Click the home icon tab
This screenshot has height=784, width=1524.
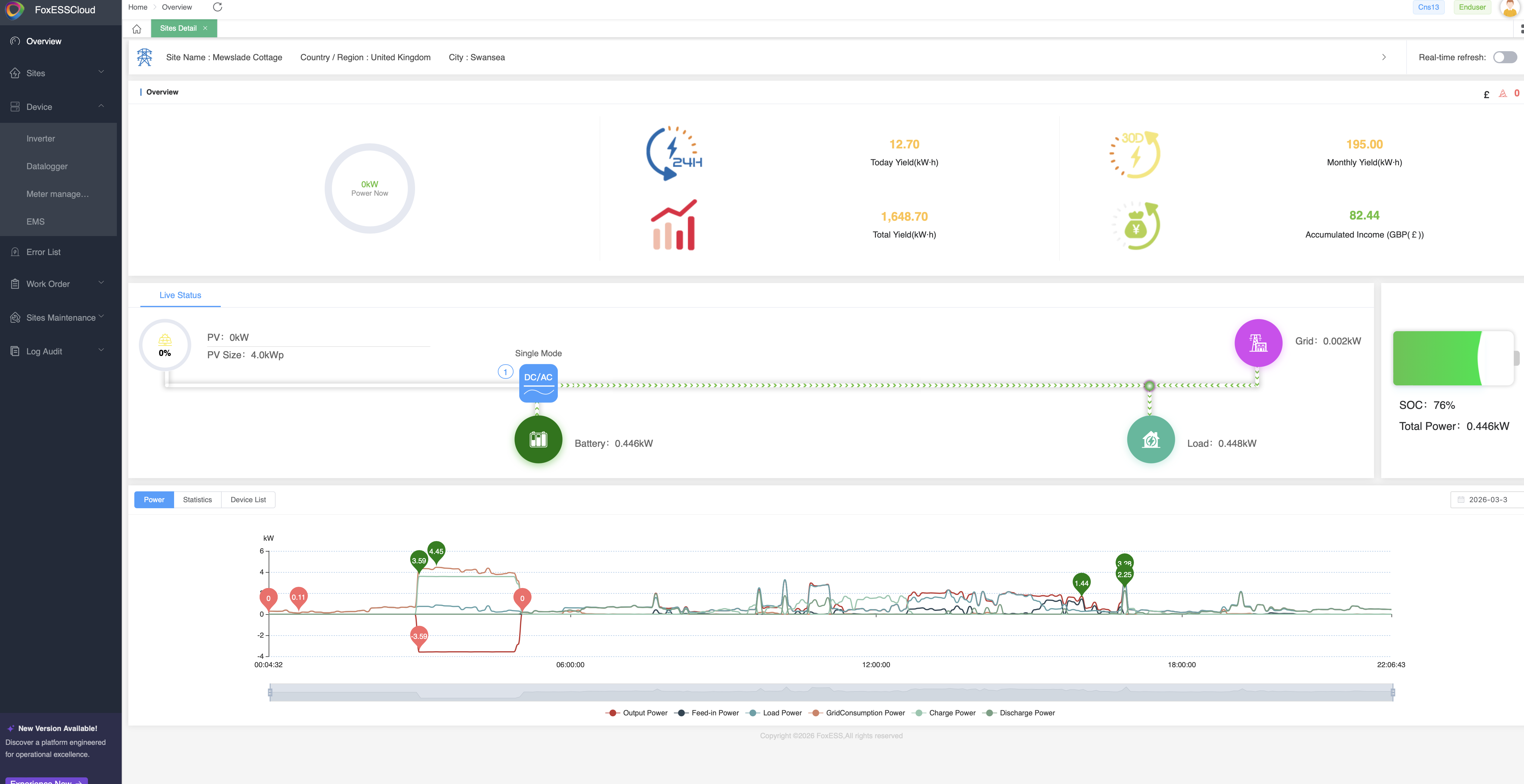click(137, 28)
